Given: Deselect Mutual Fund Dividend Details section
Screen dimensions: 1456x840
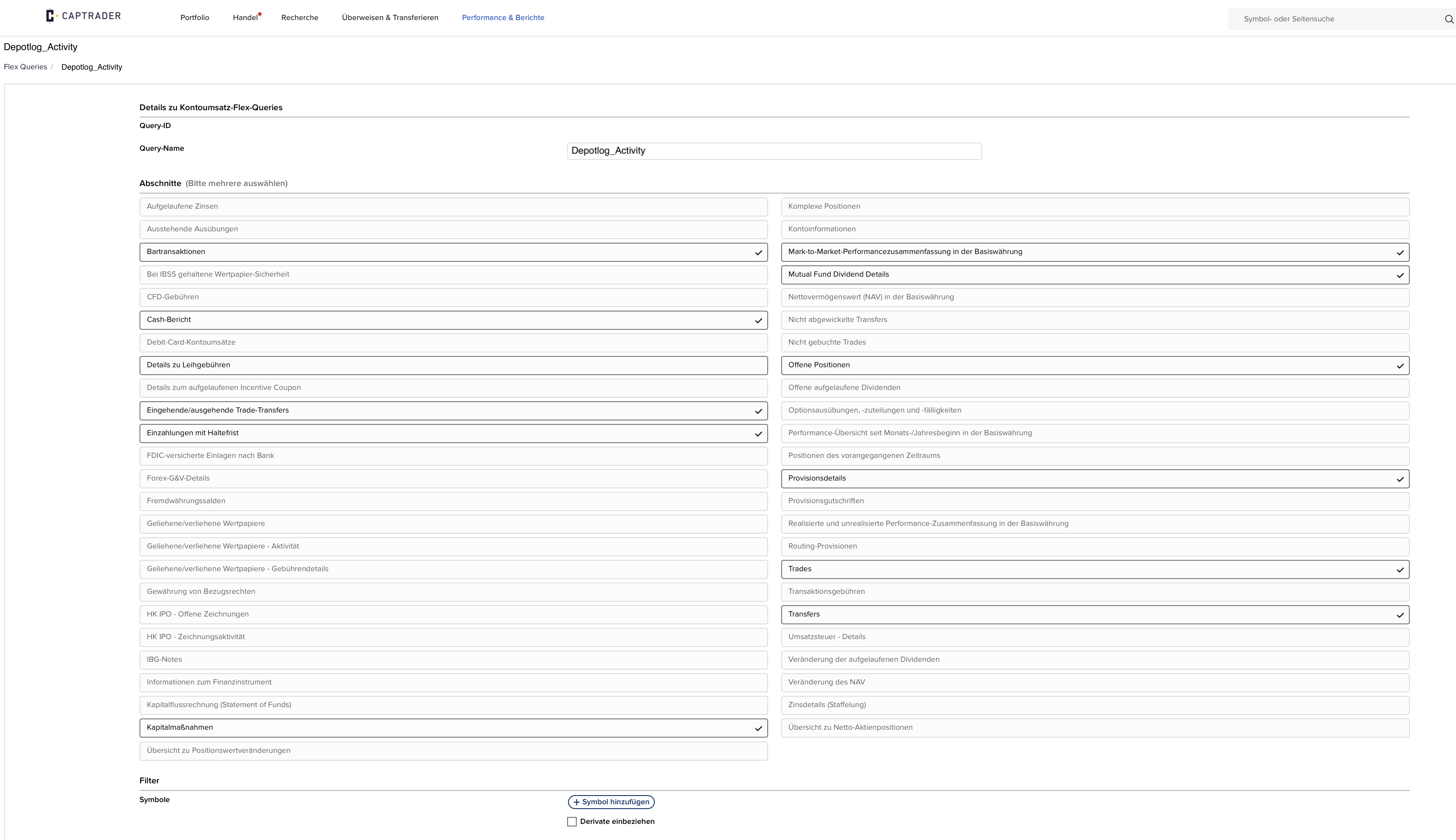Looking at the screenshot, I should coord(1095,274).
